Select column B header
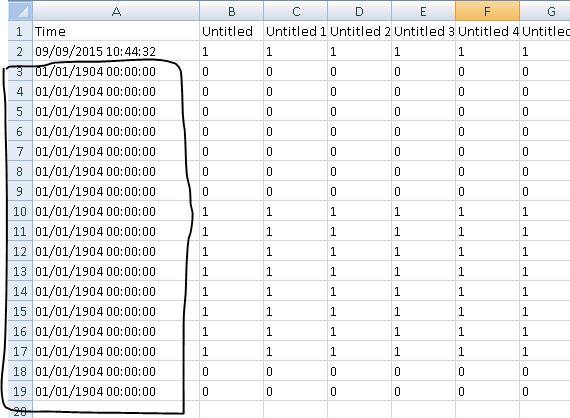 (231, 11)
